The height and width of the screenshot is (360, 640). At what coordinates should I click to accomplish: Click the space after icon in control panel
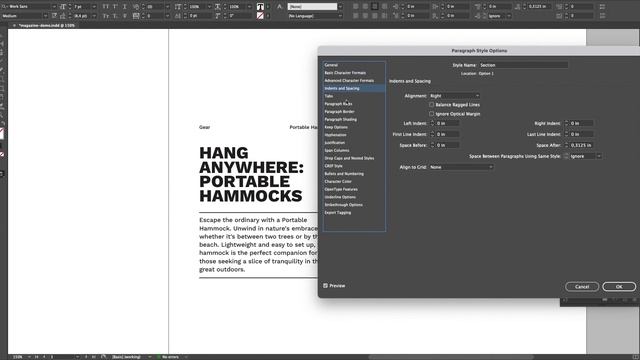point(518,7)
